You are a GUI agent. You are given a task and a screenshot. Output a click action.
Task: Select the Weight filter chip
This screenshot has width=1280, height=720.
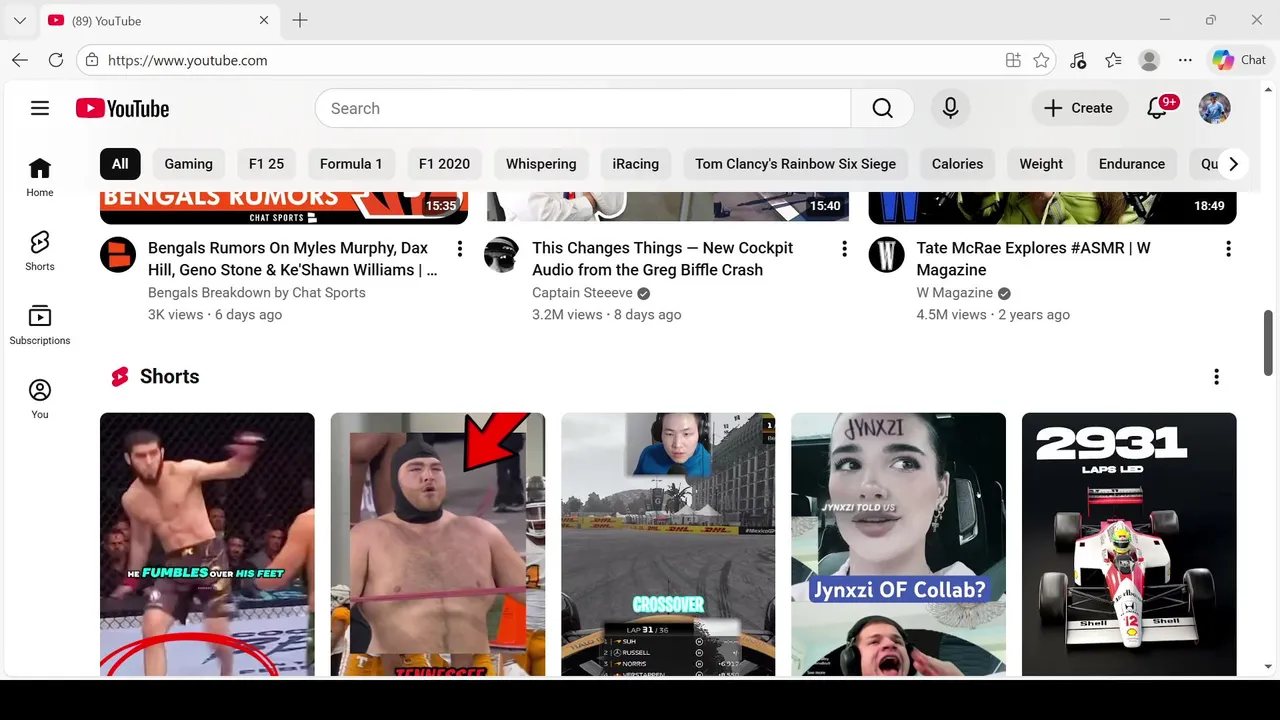pos(1041,164)
